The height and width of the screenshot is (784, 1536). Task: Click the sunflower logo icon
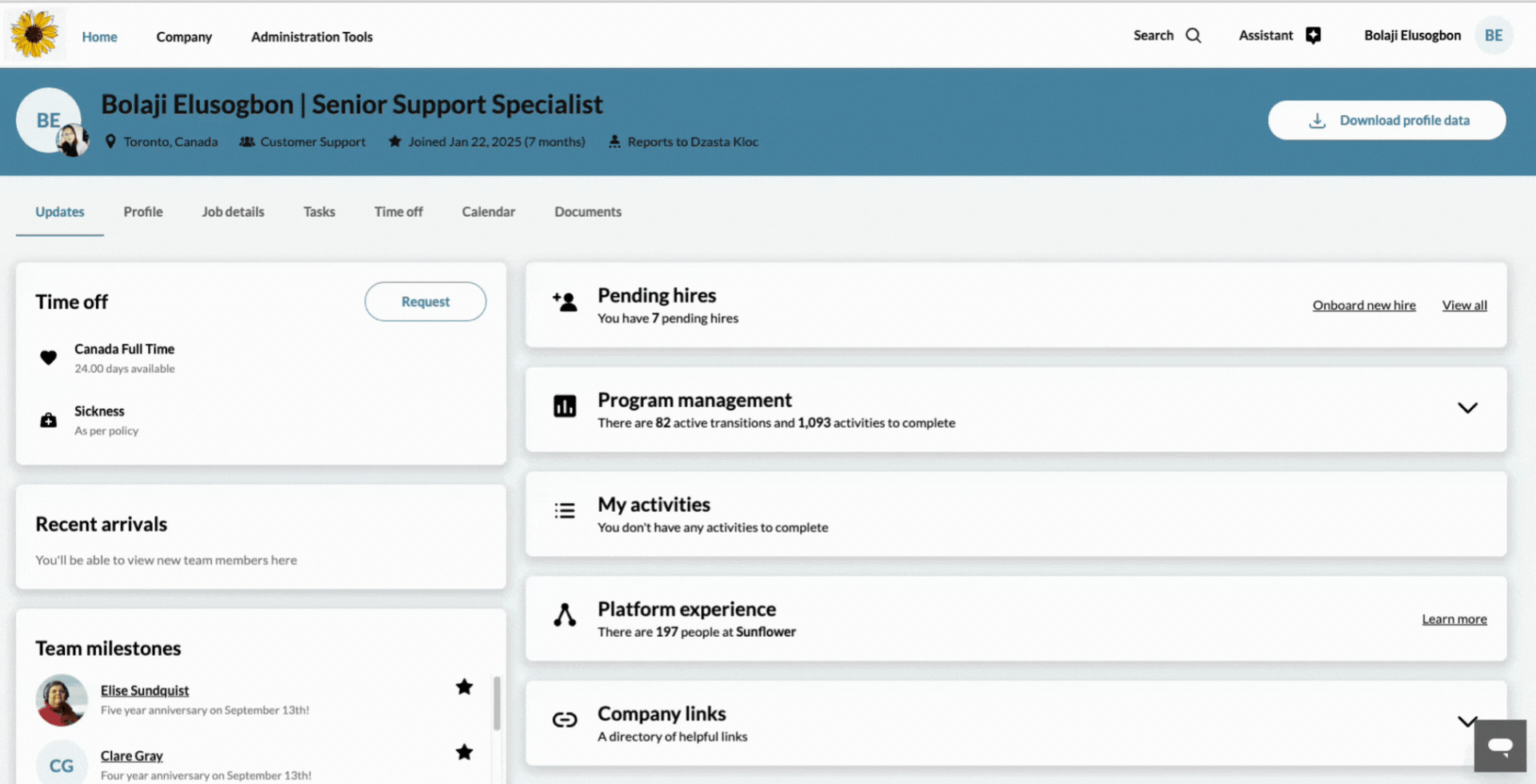point(34,34)
